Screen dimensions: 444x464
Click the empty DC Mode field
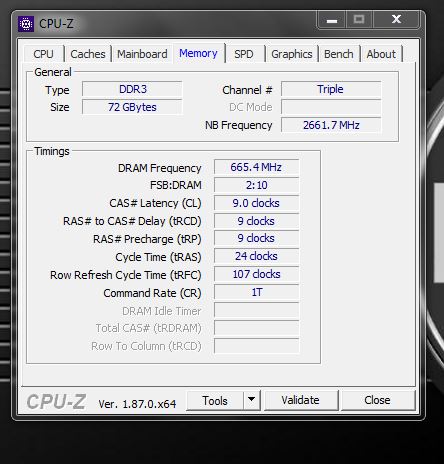[x=331, y=107]
